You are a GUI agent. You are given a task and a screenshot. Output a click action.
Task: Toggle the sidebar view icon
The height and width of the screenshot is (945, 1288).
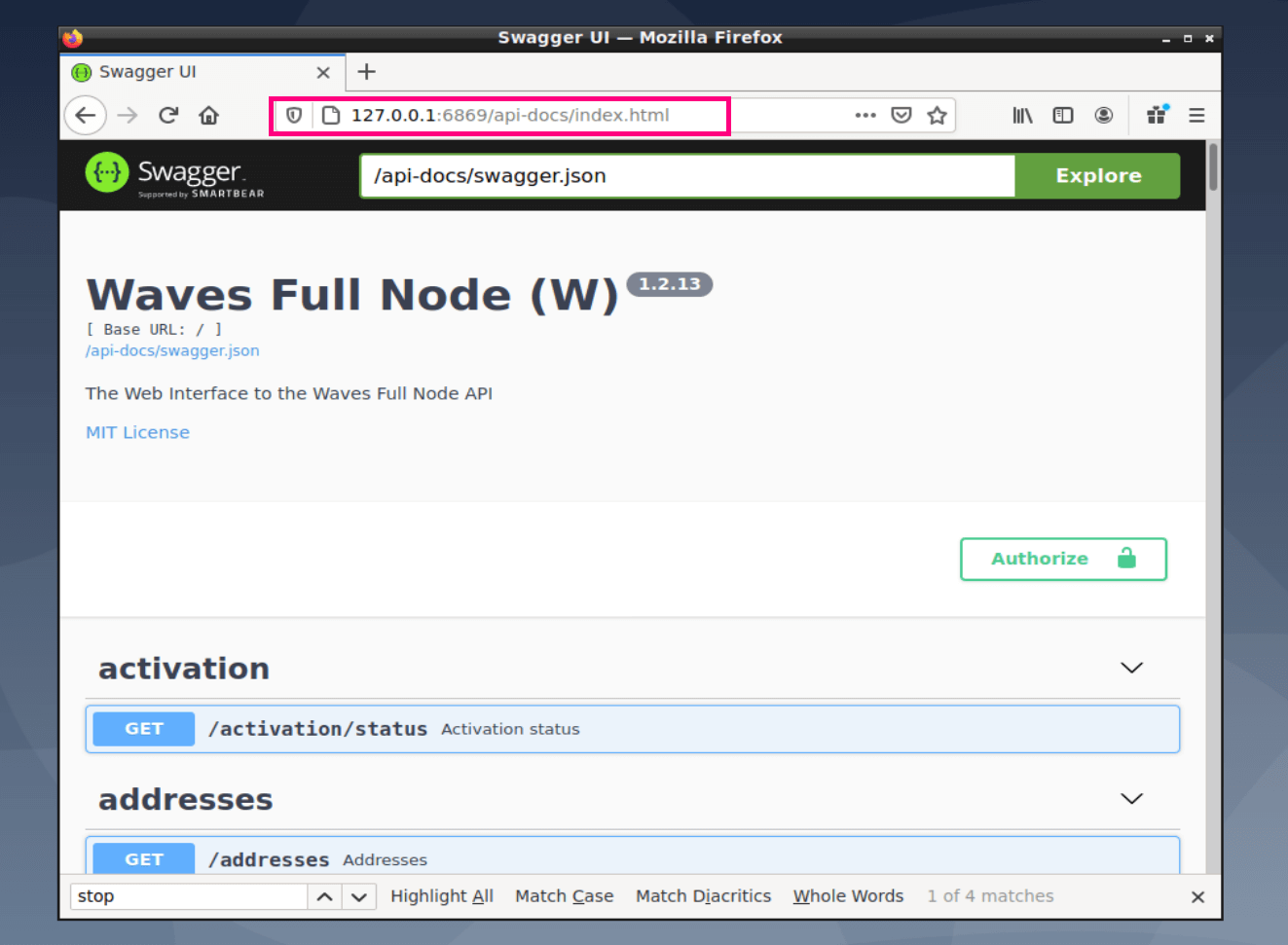pos(1063,115)
